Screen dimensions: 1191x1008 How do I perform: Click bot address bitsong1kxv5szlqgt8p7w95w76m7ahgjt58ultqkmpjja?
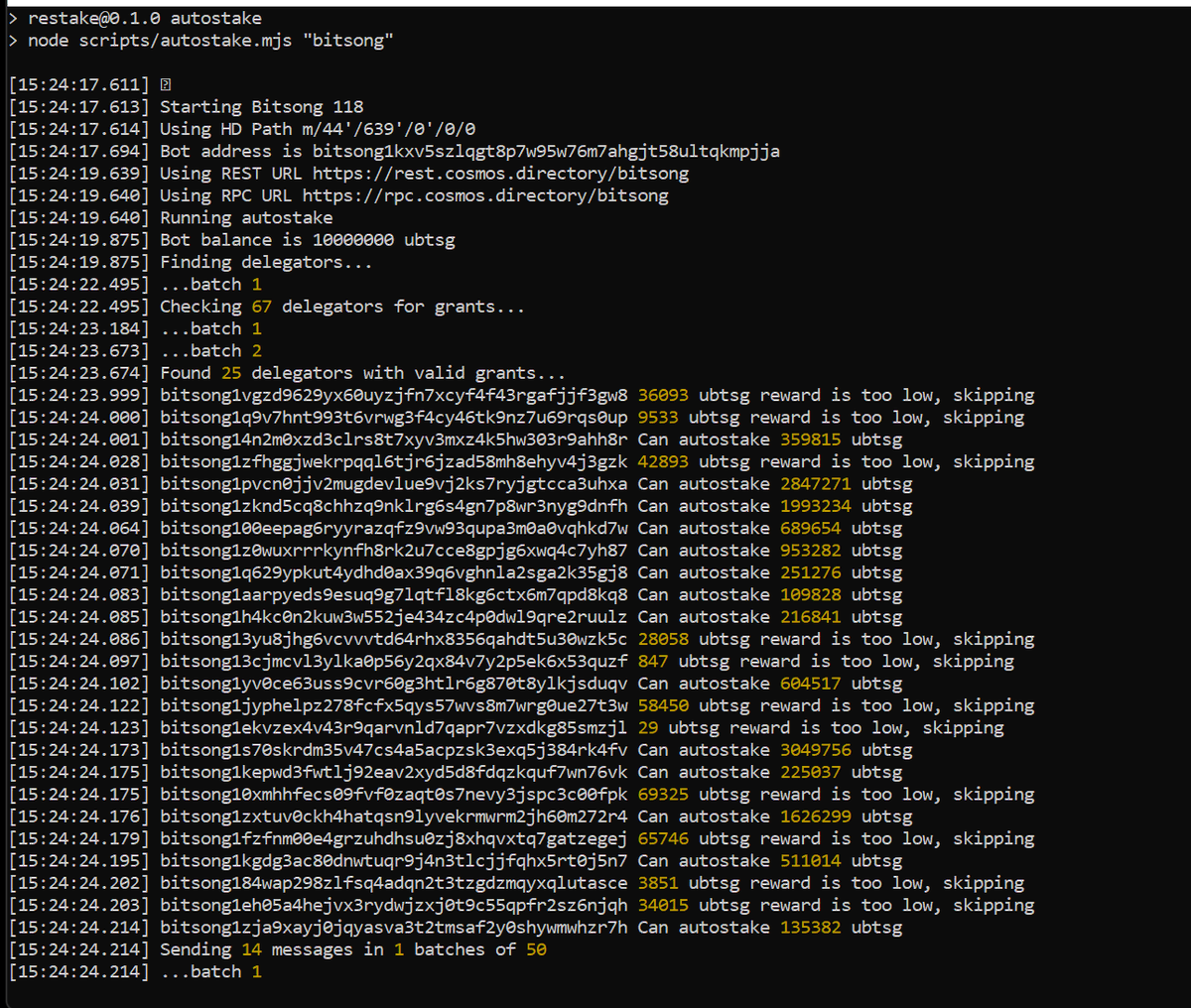point(546,151)
